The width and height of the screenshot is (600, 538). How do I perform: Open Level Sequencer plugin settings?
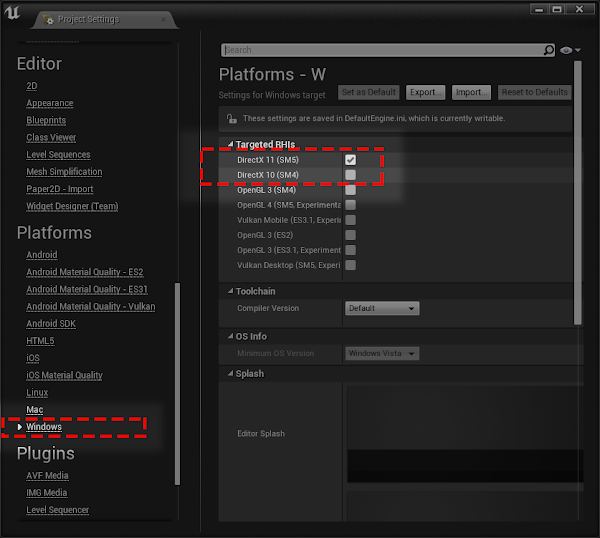tap(57, 510)
